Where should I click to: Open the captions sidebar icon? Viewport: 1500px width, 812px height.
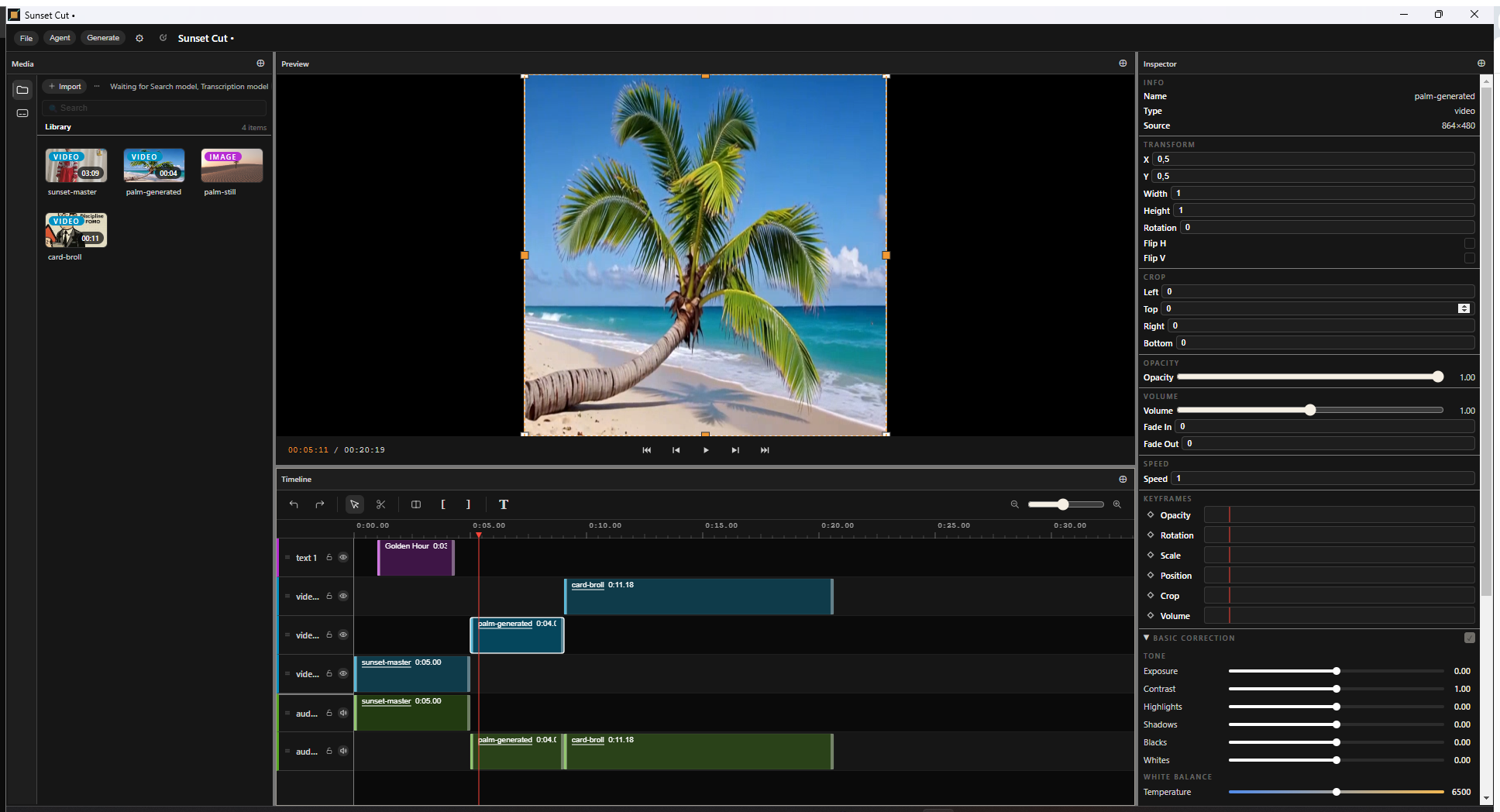pos(22,113)
